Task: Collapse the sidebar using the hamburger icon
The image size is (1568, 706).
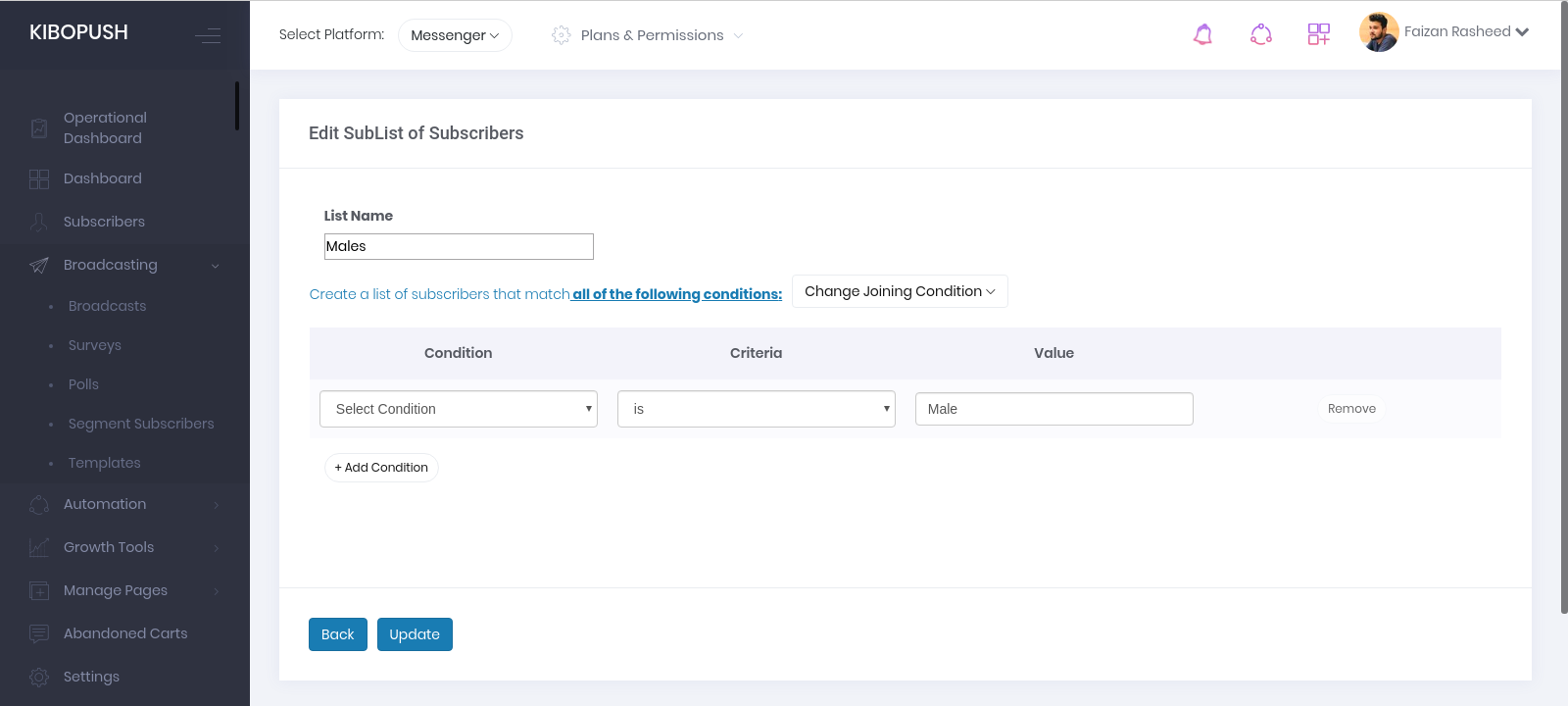Action: pos(208,36)
